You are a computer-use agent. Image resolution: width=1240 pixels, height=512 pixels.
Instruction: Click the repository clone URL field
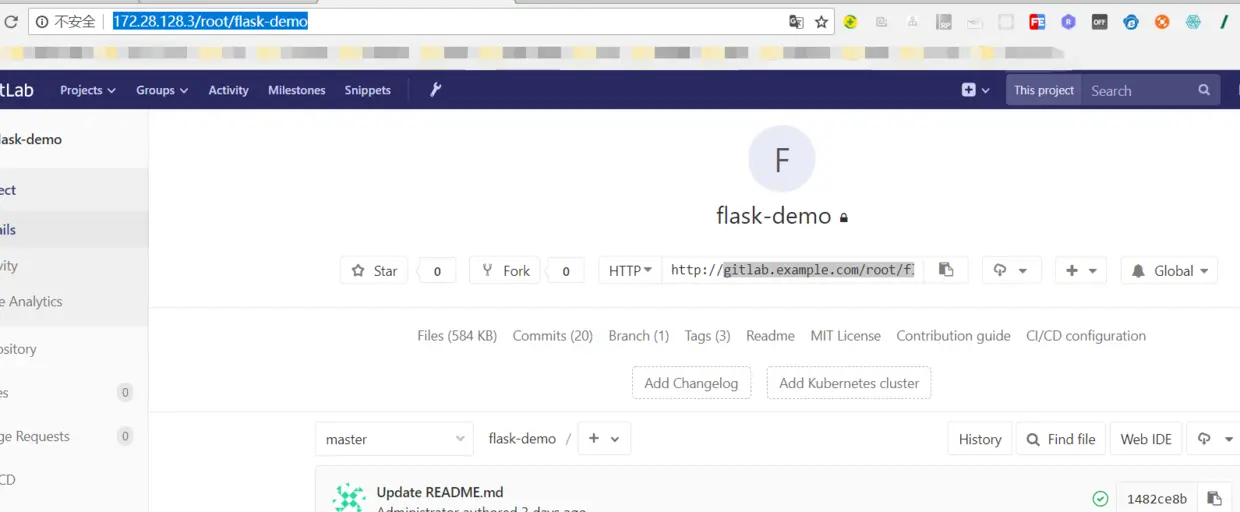pos(792,270)
